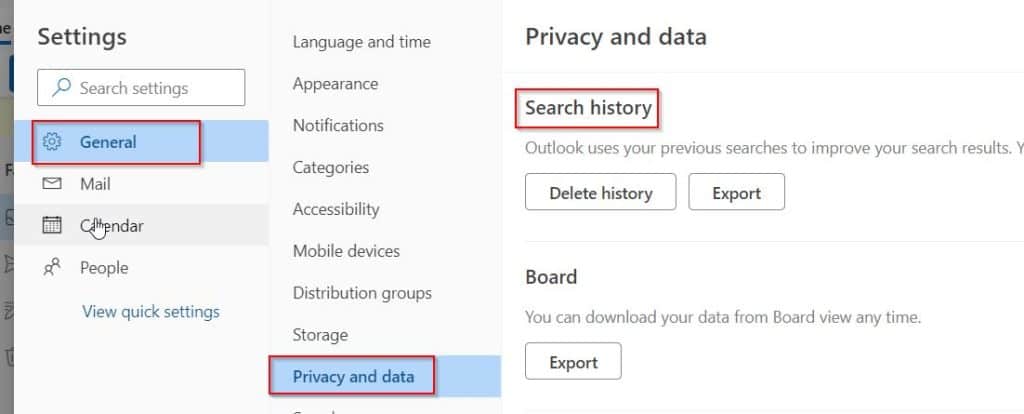Switch to the Notifications section

tap(338, 125)
